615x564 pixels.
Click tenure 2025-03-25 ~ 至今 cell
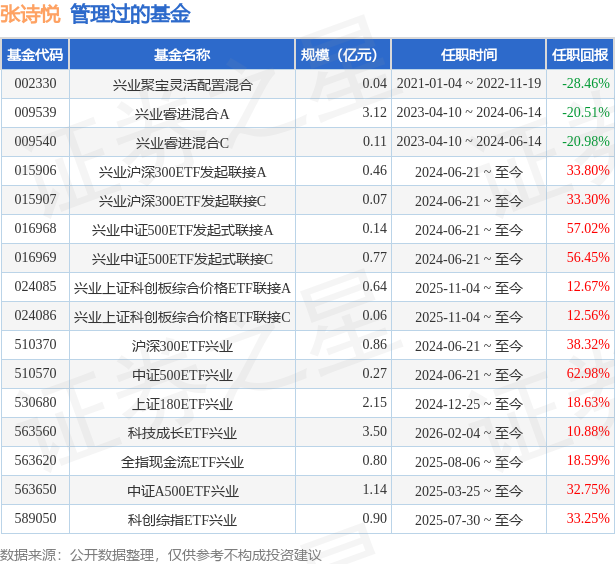[x=468, y=490]
